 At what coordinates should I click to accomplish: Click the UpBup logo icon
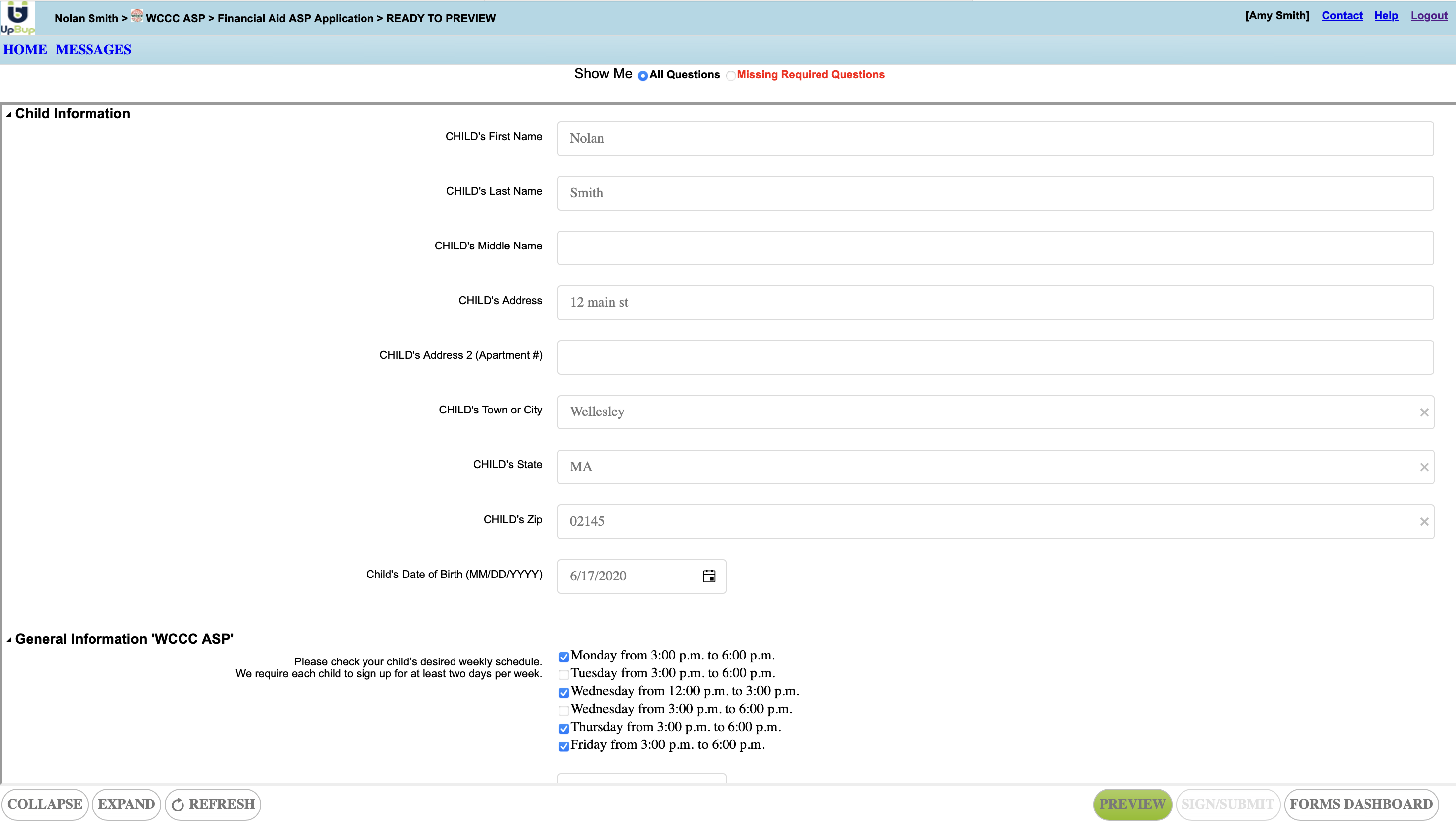coord(17,17)
